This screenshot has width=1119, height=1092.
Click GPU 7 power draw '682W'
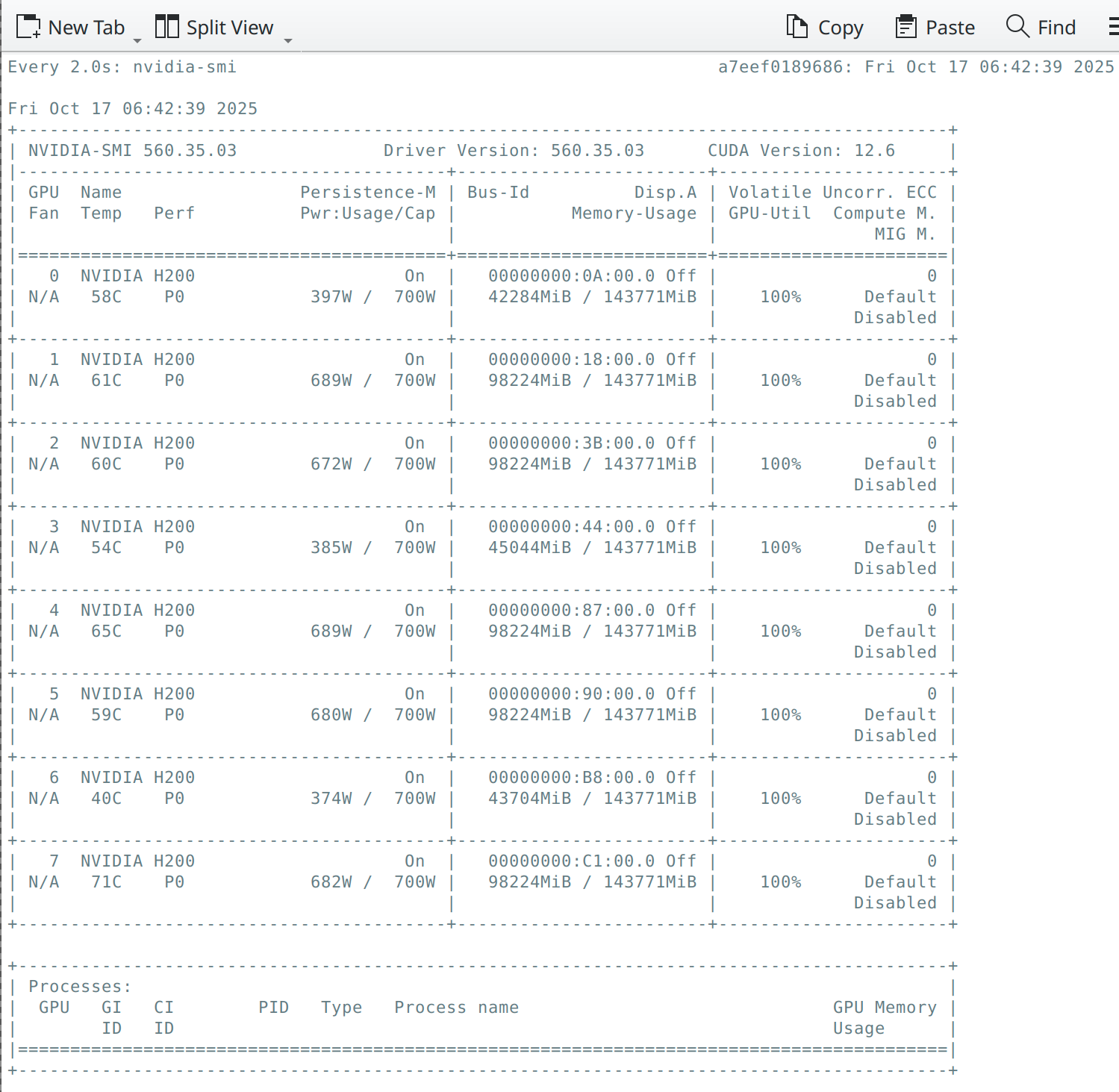(x=331, y=882)
